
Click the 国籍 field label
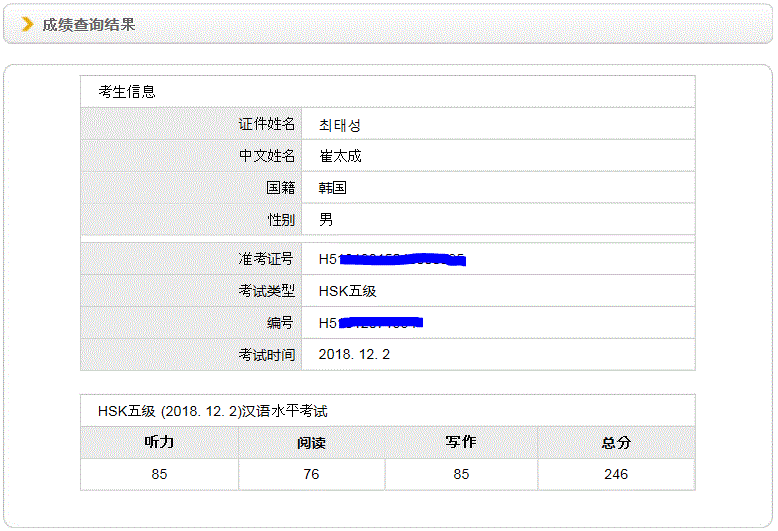pyautogui.click(x=280, y=187)
